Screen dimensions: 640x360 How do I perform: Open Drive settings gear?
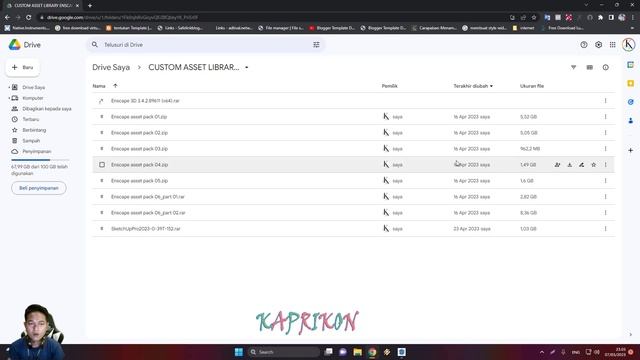pyautogui.click(x=598, y=45)
